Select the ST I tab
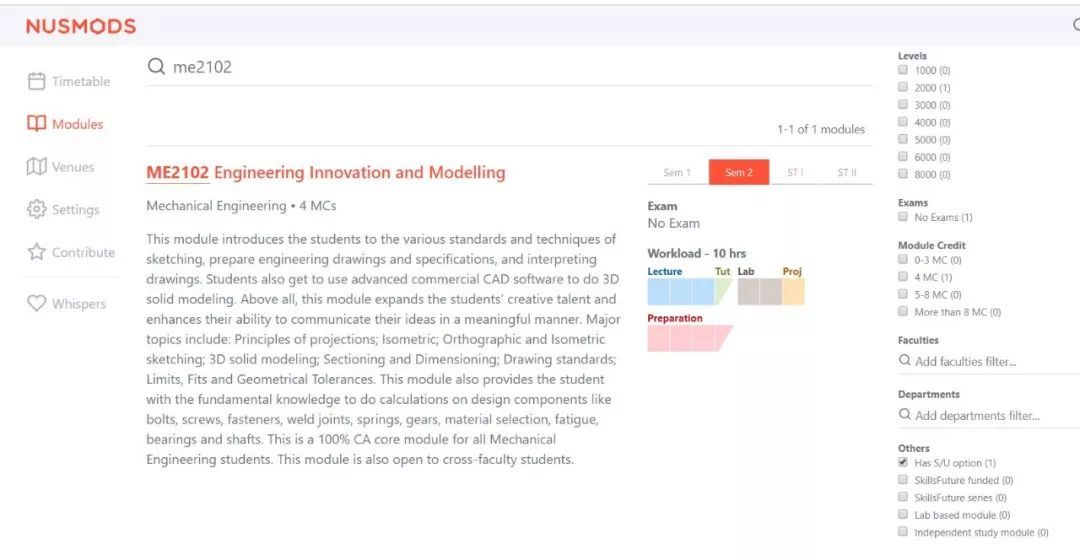The width and height of the screenshot is (1080, 560). pos(795,172)
